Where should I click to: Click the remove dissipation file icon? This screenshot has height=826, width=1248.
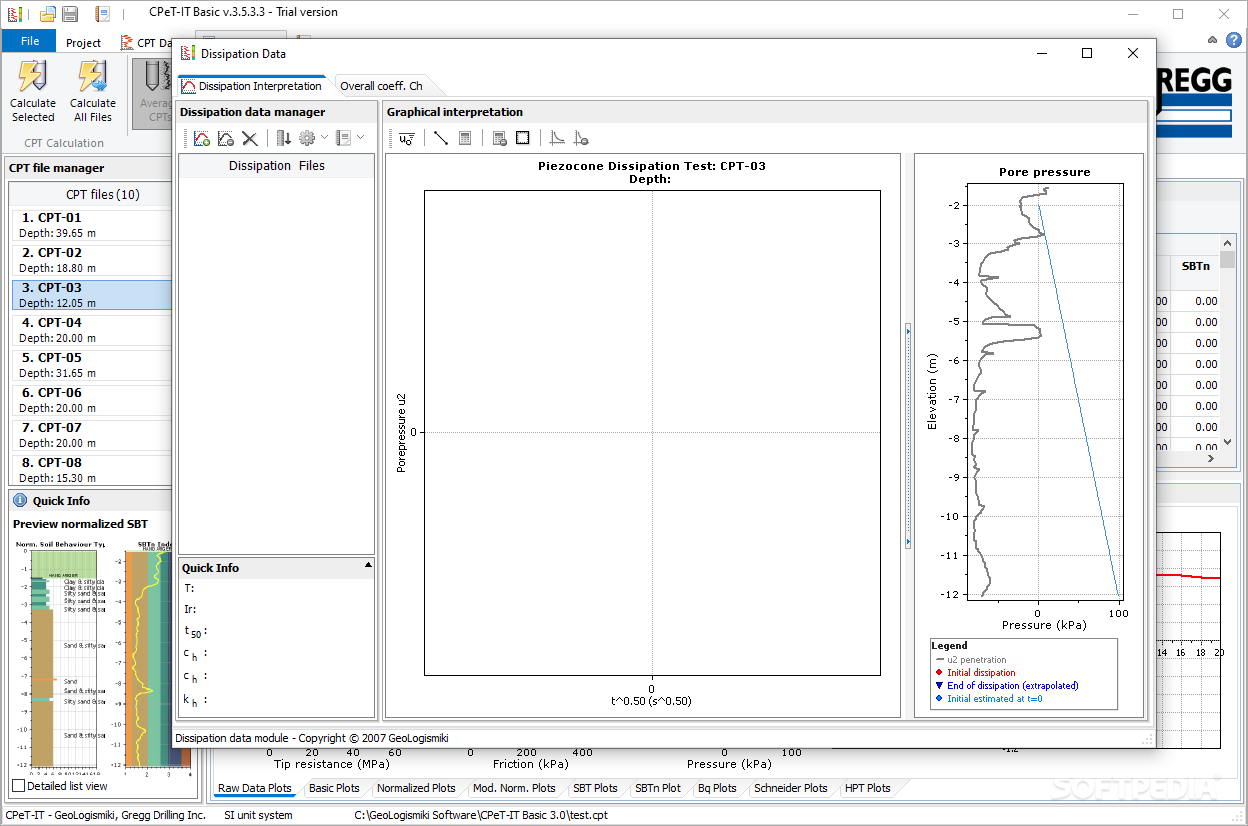(x=226, y=138)
